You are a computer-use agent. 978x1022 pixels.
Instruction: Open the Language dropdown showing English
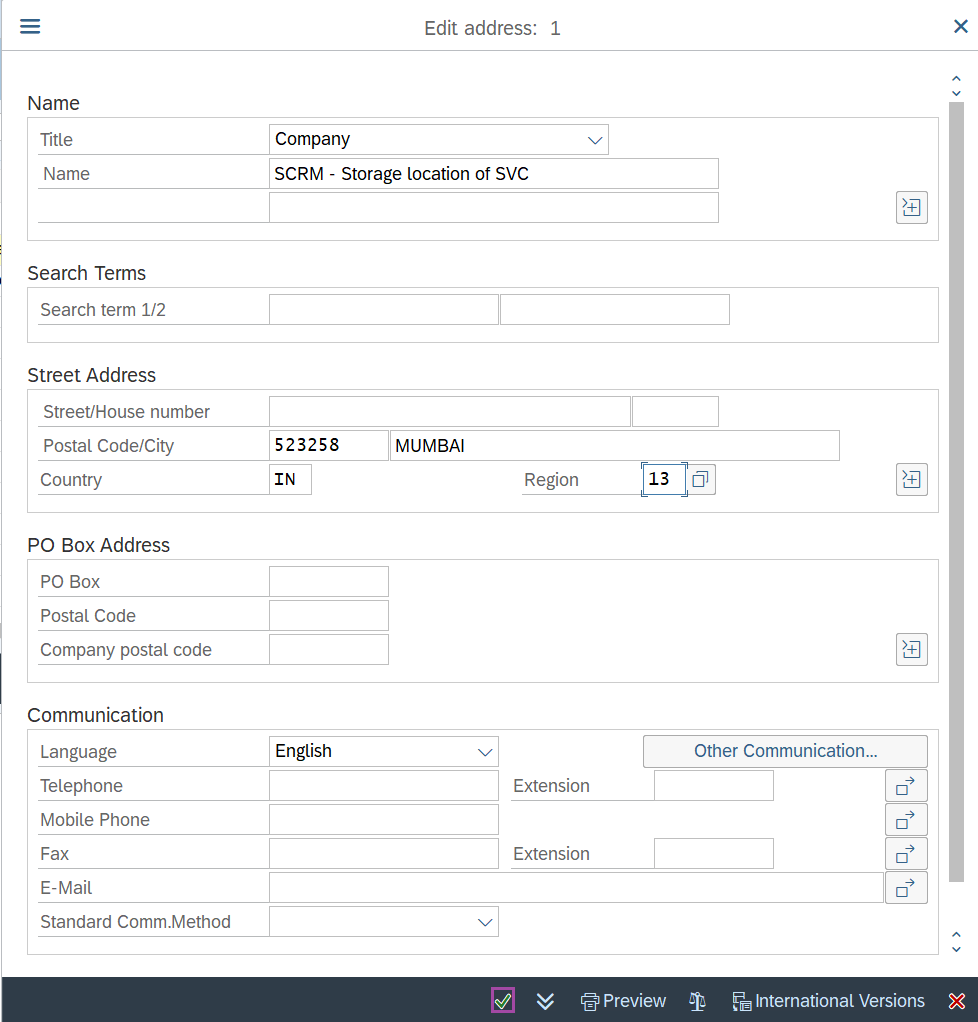point(383,752)
